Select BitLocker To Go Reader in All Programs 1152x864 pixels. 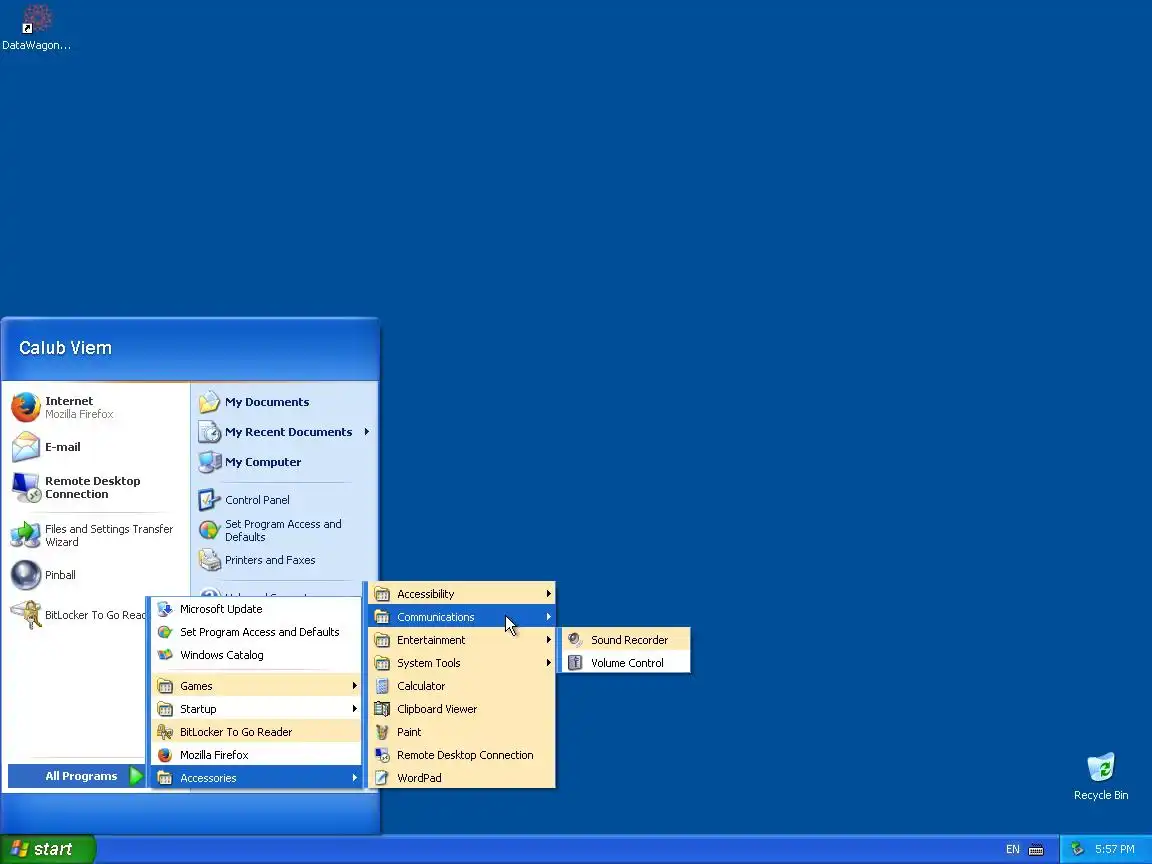pyautogui.click(x=256, y=732)
